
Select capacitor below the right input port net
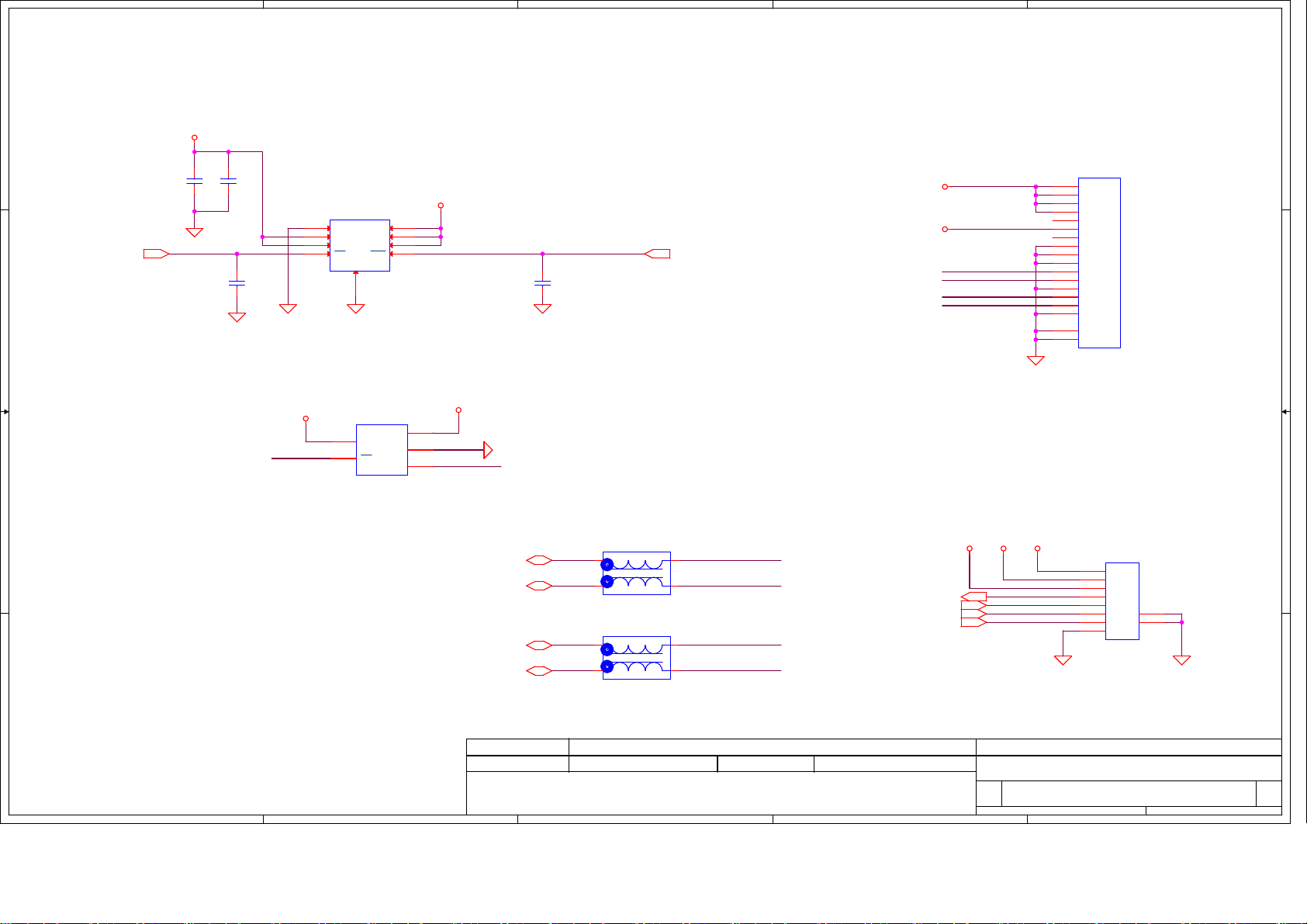pyautogui.click(x=542, y=282)
